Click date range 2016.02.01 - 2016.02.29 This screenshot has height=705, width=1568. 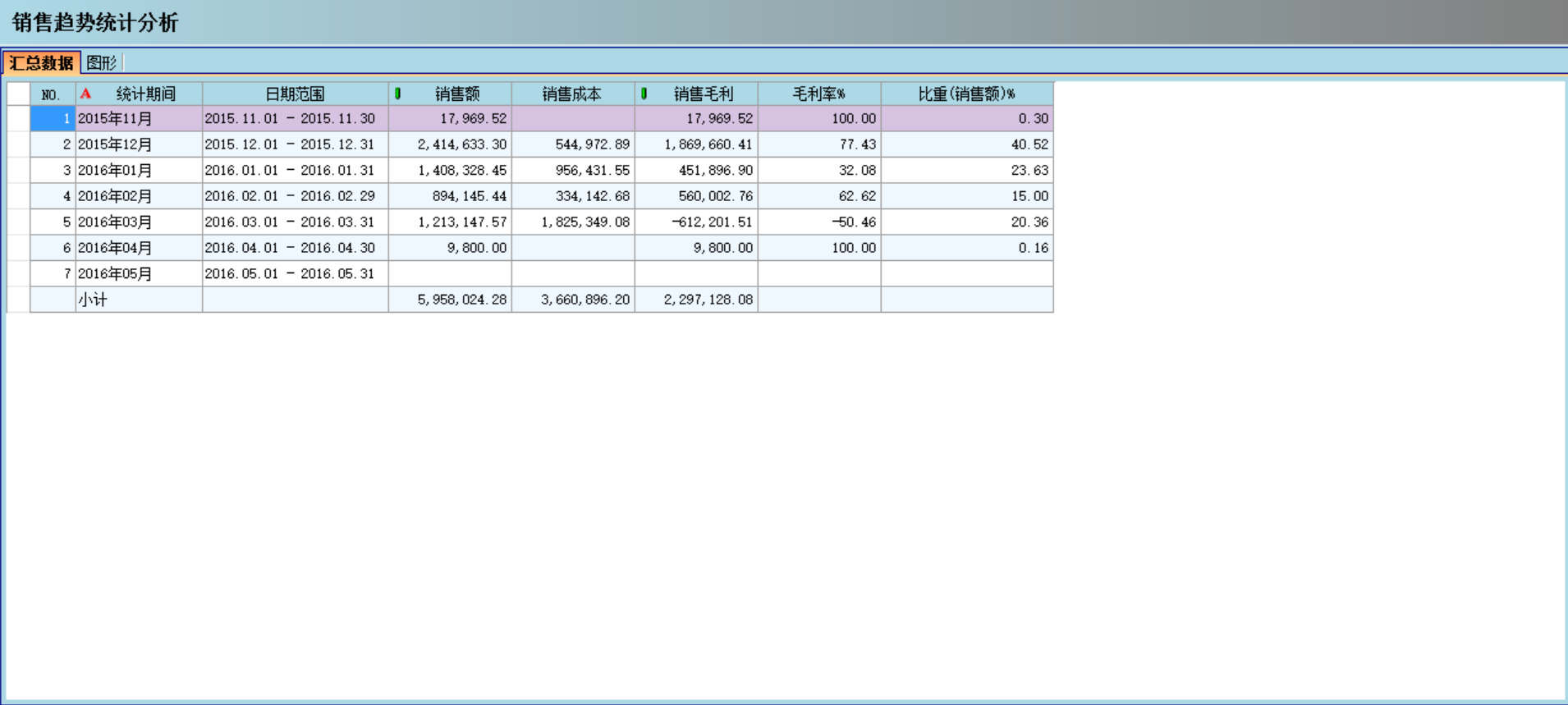(x=296, y=196)
